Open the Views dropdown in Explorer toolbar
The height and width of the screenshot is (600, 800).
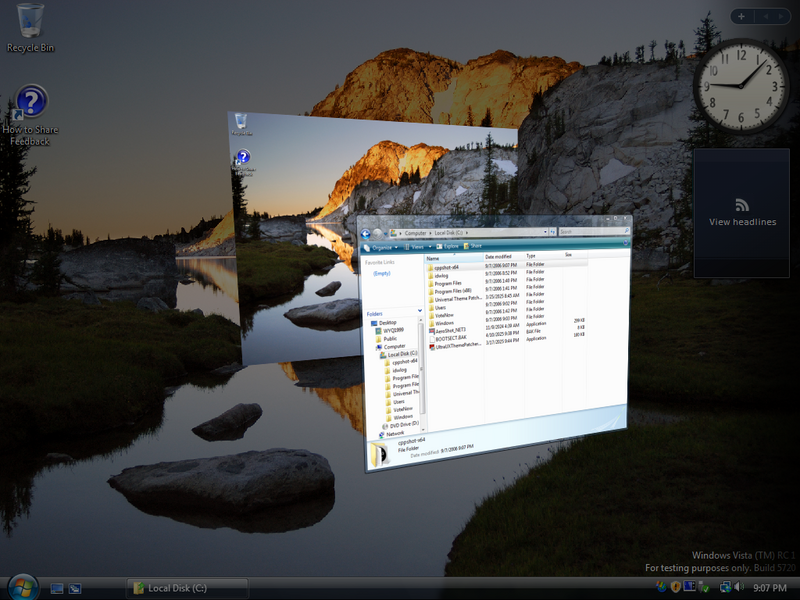point(418,246)
